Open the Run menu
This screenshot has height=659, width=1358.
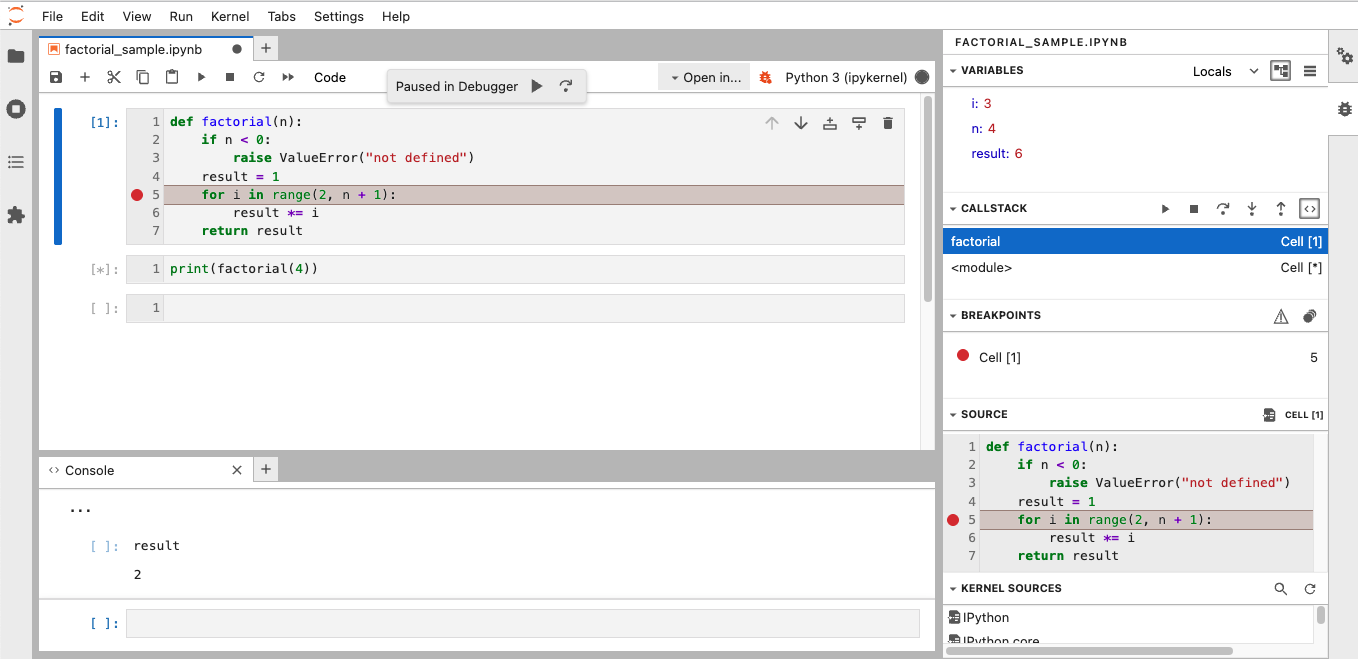coord(181,16)
